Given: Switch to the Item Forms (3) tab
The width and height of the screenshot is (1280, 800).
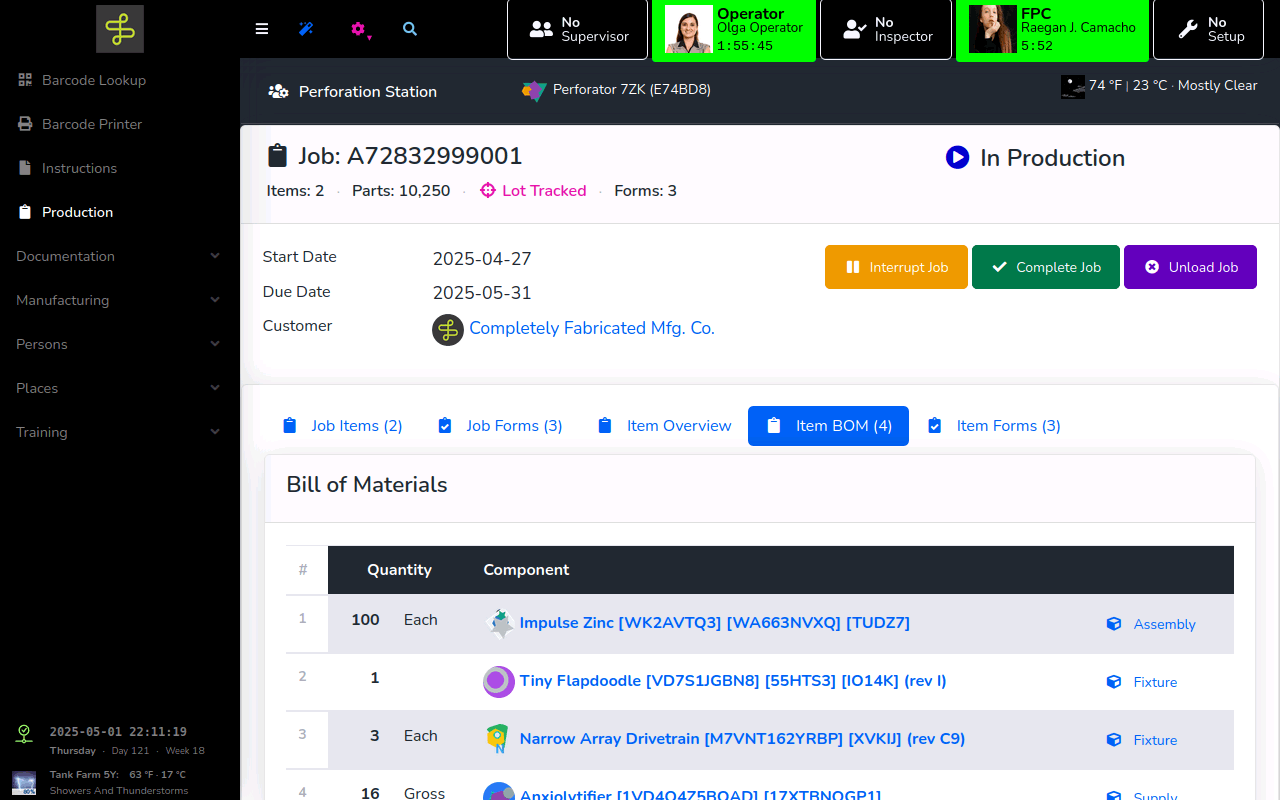Looking at the screenshot, I should 994,426.
